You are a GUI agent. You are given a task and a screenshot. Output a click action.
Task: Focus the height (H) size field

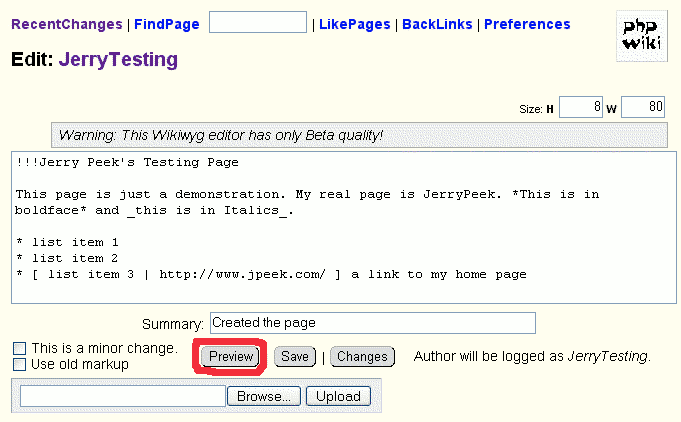[x=581, y=108]
